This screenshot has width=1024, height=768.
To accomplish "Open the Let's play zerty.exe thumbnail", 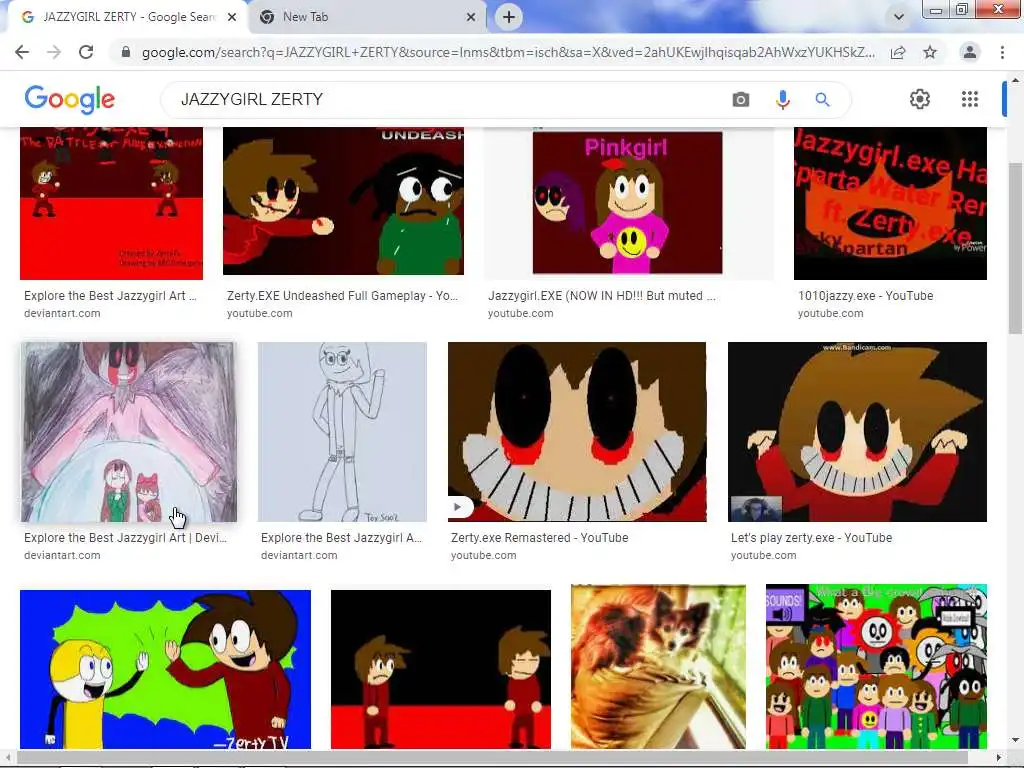I will click(857, 432).
